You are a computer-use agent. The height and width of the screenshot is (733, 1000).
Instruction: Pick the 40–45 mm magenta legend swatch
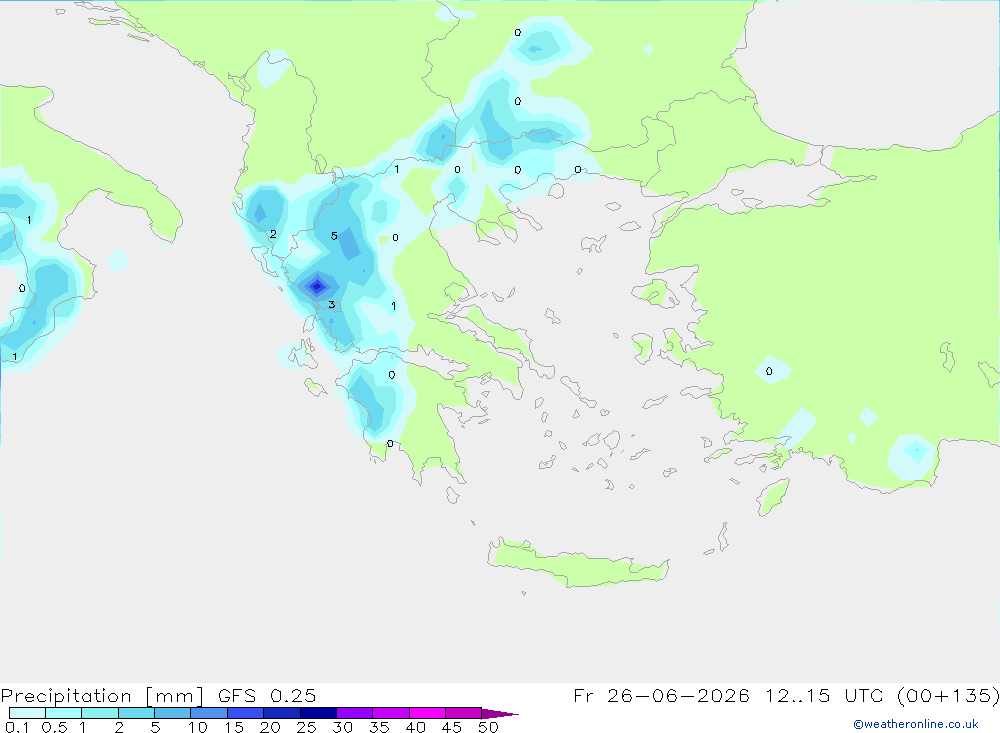(x=427, y=713)
